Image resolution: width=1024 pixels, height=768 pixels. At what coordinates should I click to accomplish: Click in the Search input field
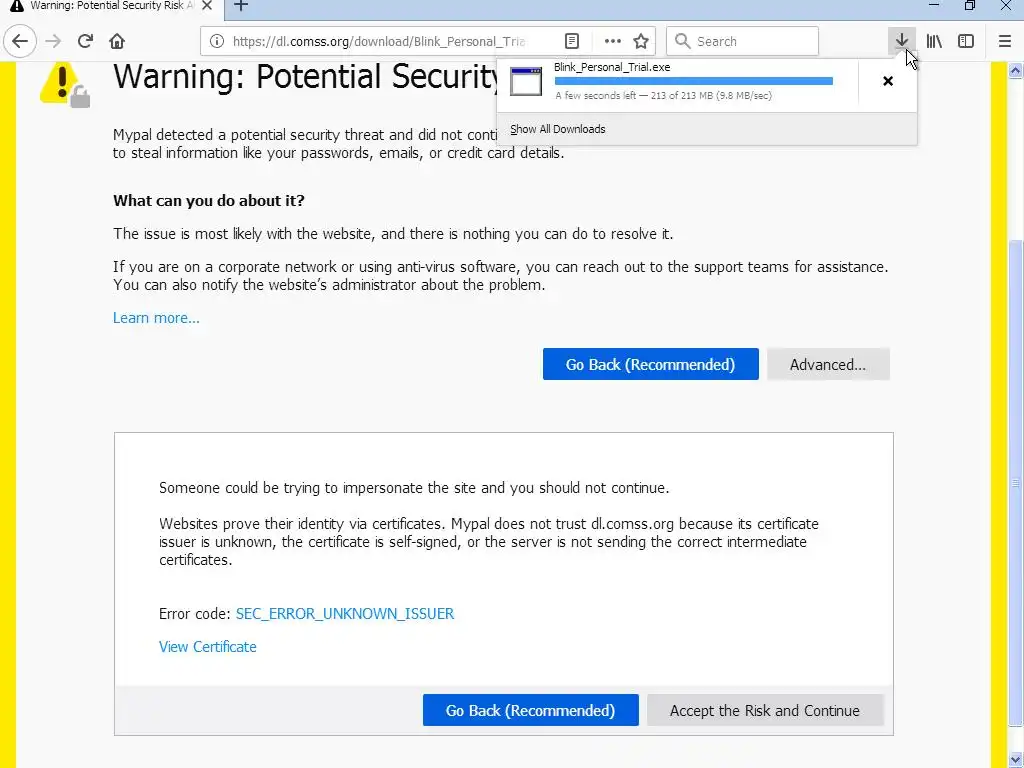pyautogui.click(x=752, y=41)
